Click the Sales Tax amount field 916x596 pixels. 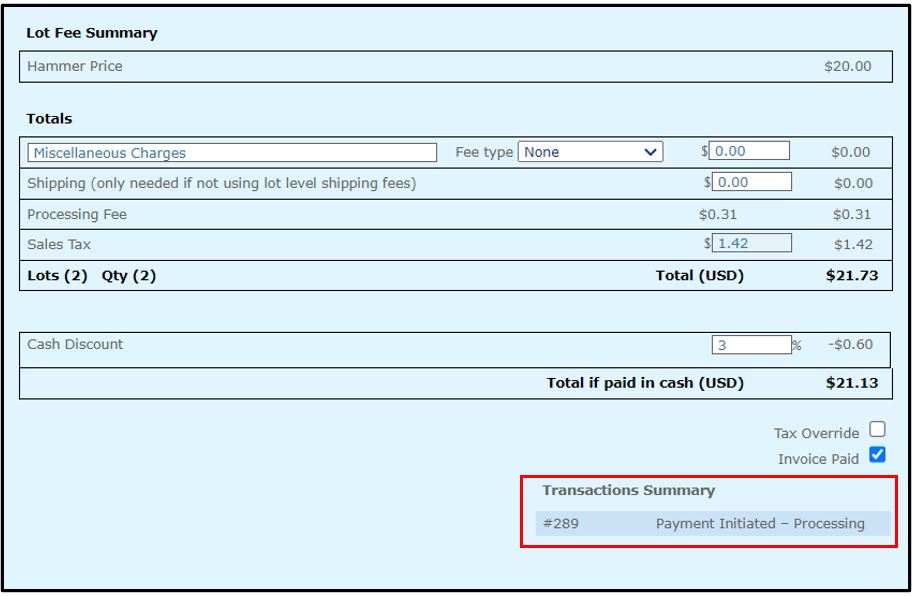coord(752,243)
